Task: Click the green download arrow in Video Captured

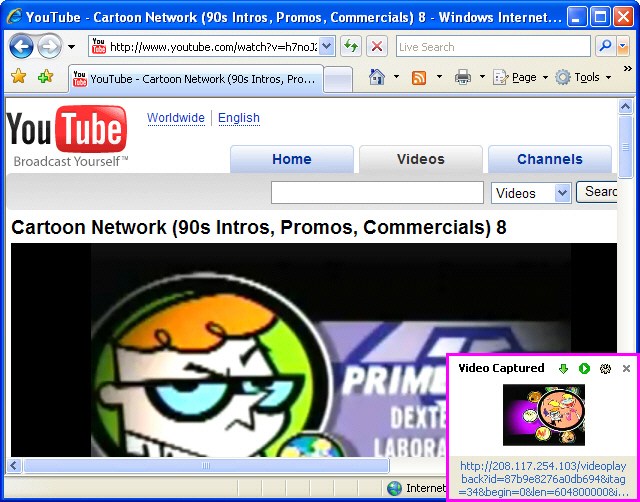Action: tap(563, 369)
